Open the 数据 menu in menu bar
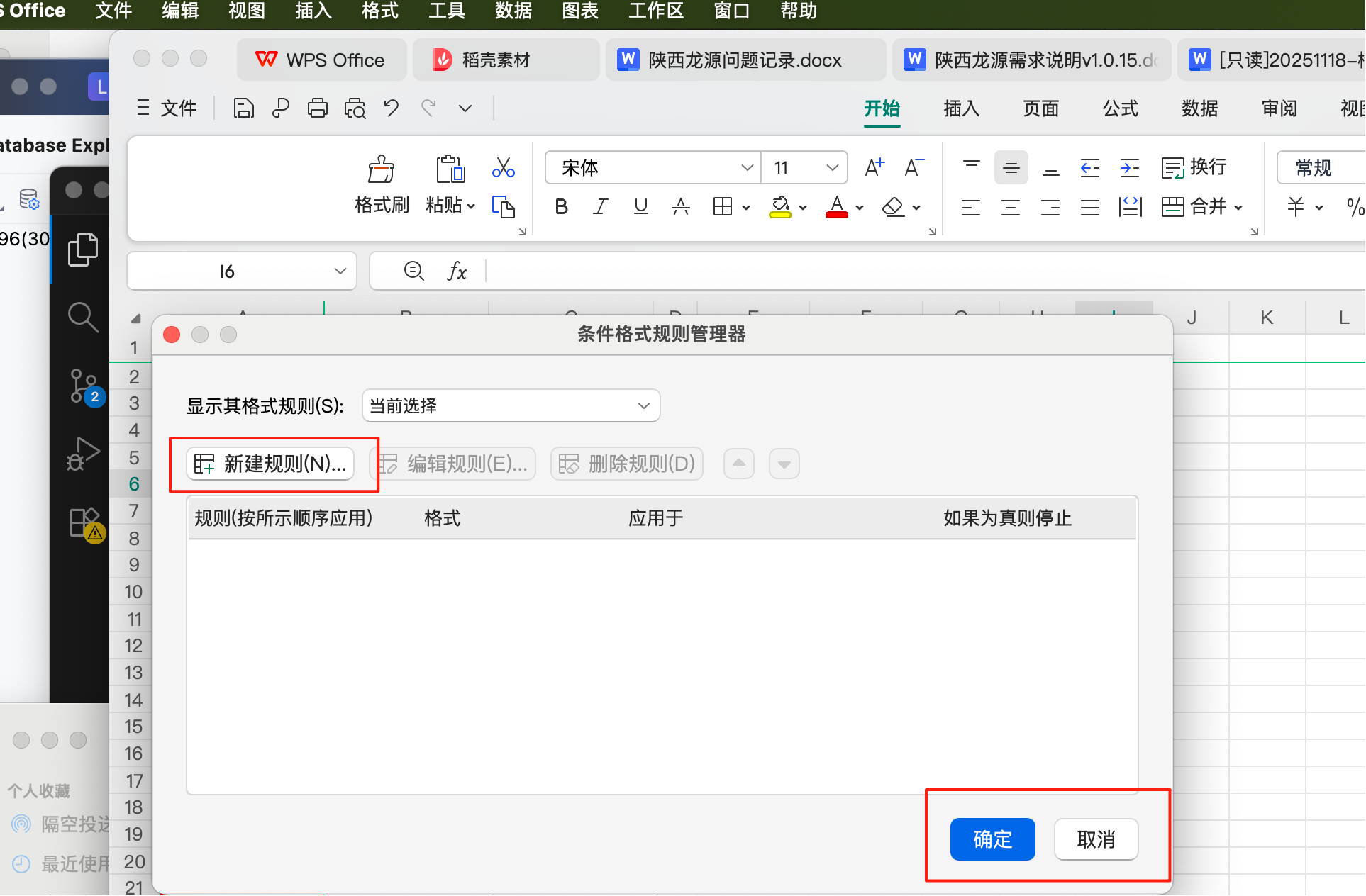 [x=513, y=11]
